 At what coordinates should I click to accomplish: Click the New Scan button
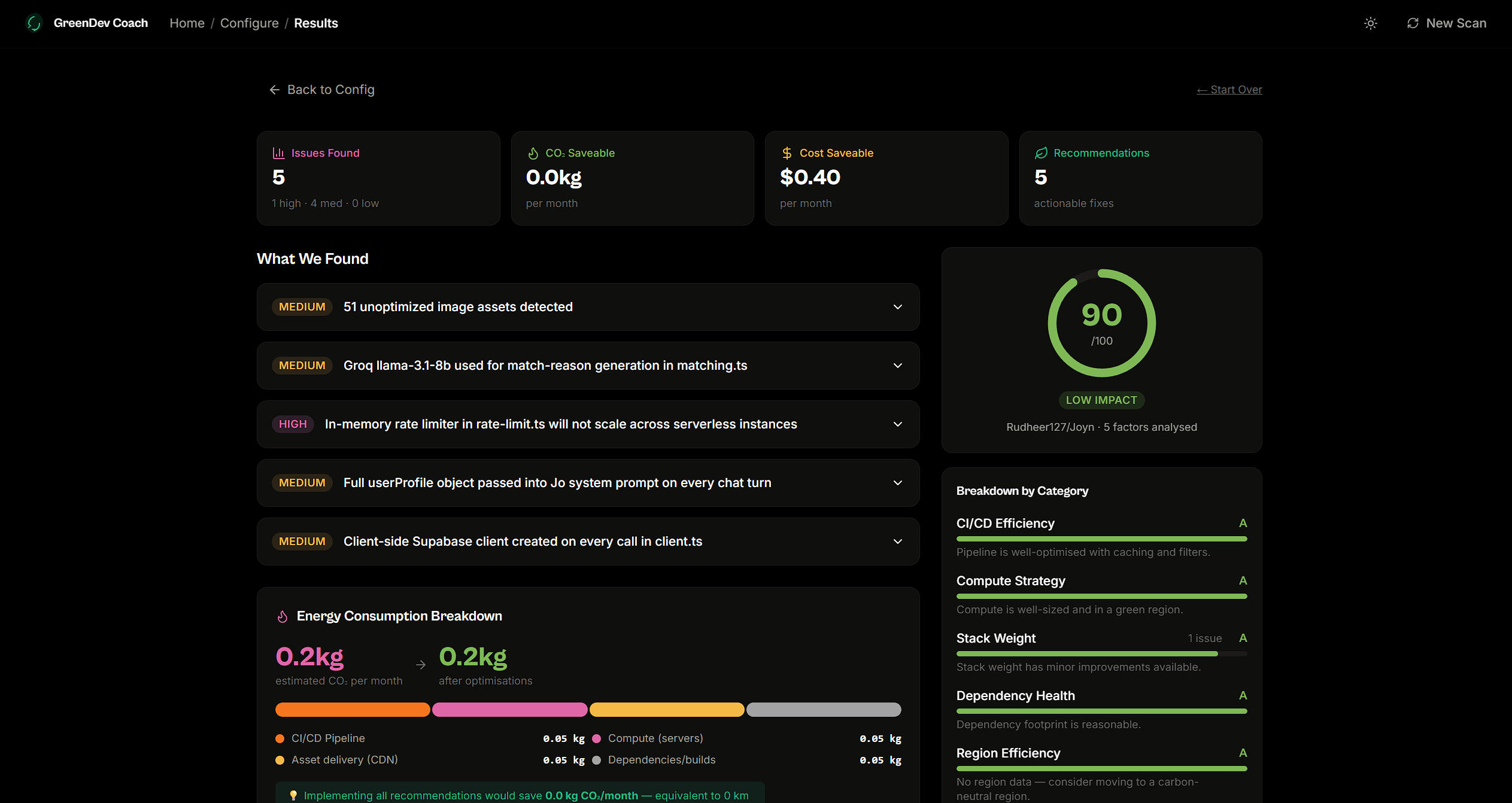click(x=1455, y=23)
